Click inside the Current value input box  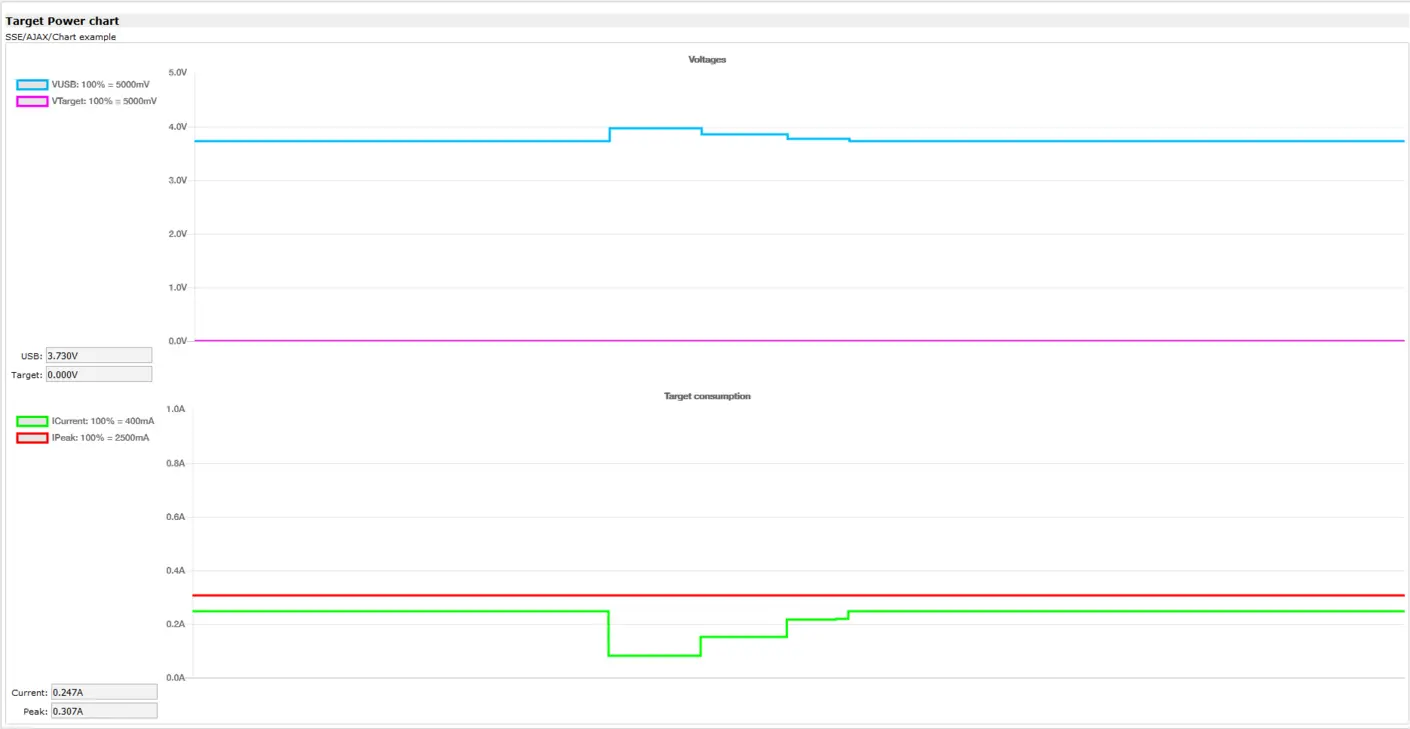coord(104,691)
